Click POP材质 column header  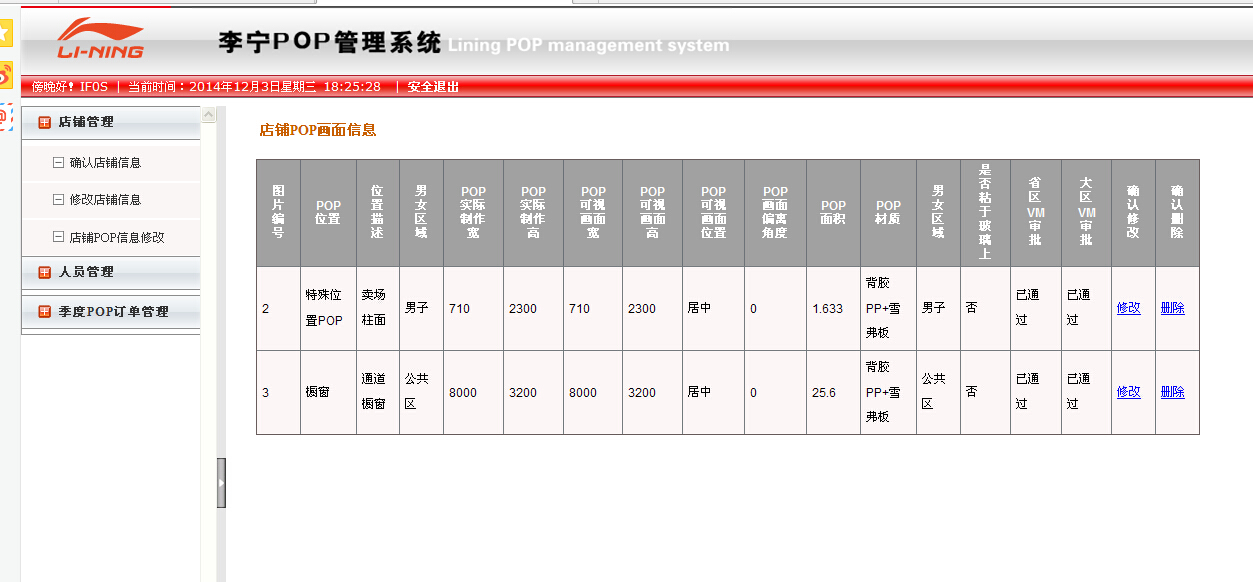888,212
